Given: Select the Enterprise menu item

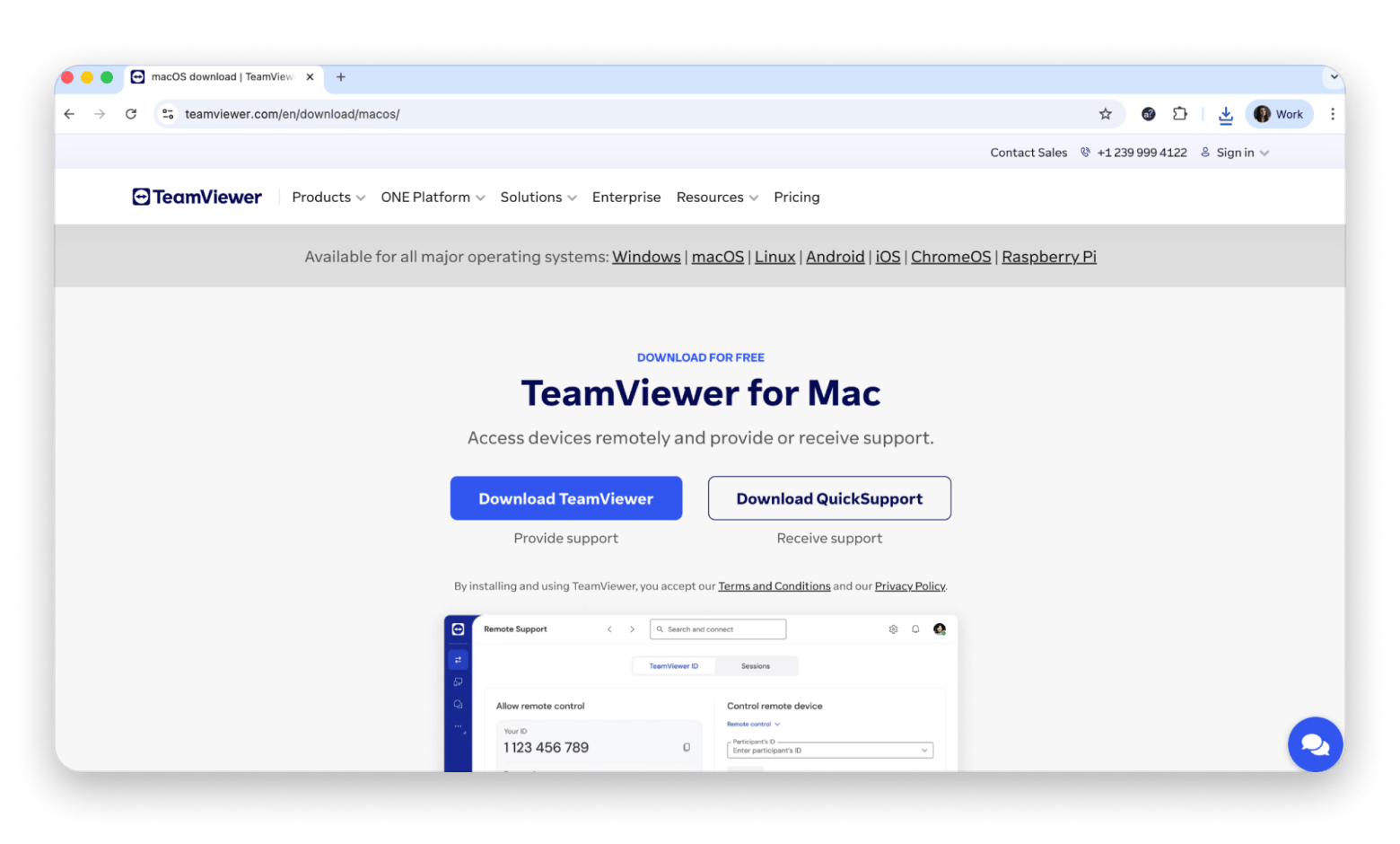Looking at the screenshot, I should point(626,197).
